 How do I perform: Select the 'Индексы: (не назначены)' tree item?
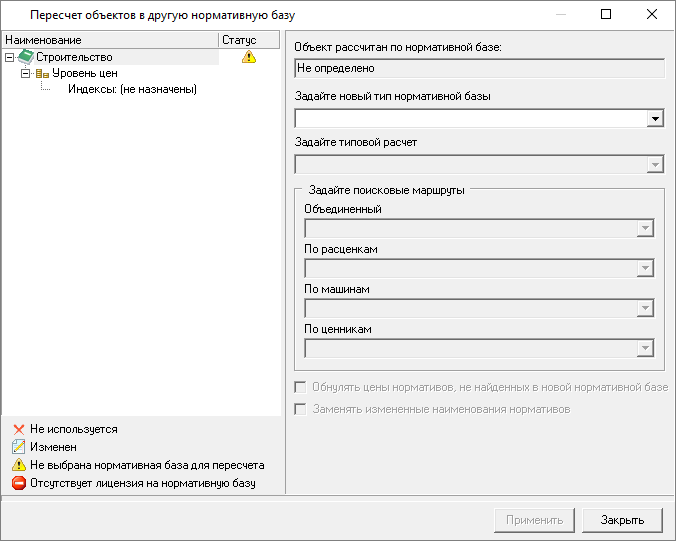click(x=132, y=89)
